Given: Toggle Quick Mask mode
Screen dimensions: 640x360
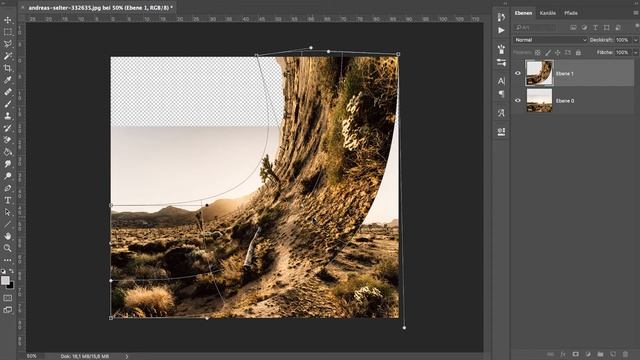Looking at the screenshot, I should tap(8, 298).
